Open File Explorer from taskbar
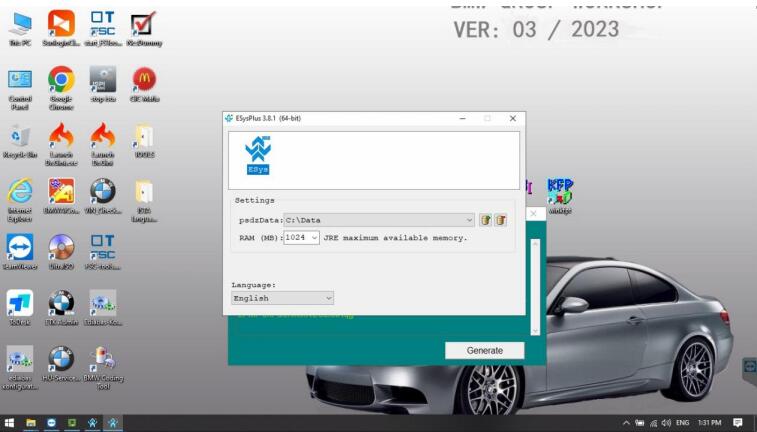This screenshot has height=432, width=757. point(30,423)
